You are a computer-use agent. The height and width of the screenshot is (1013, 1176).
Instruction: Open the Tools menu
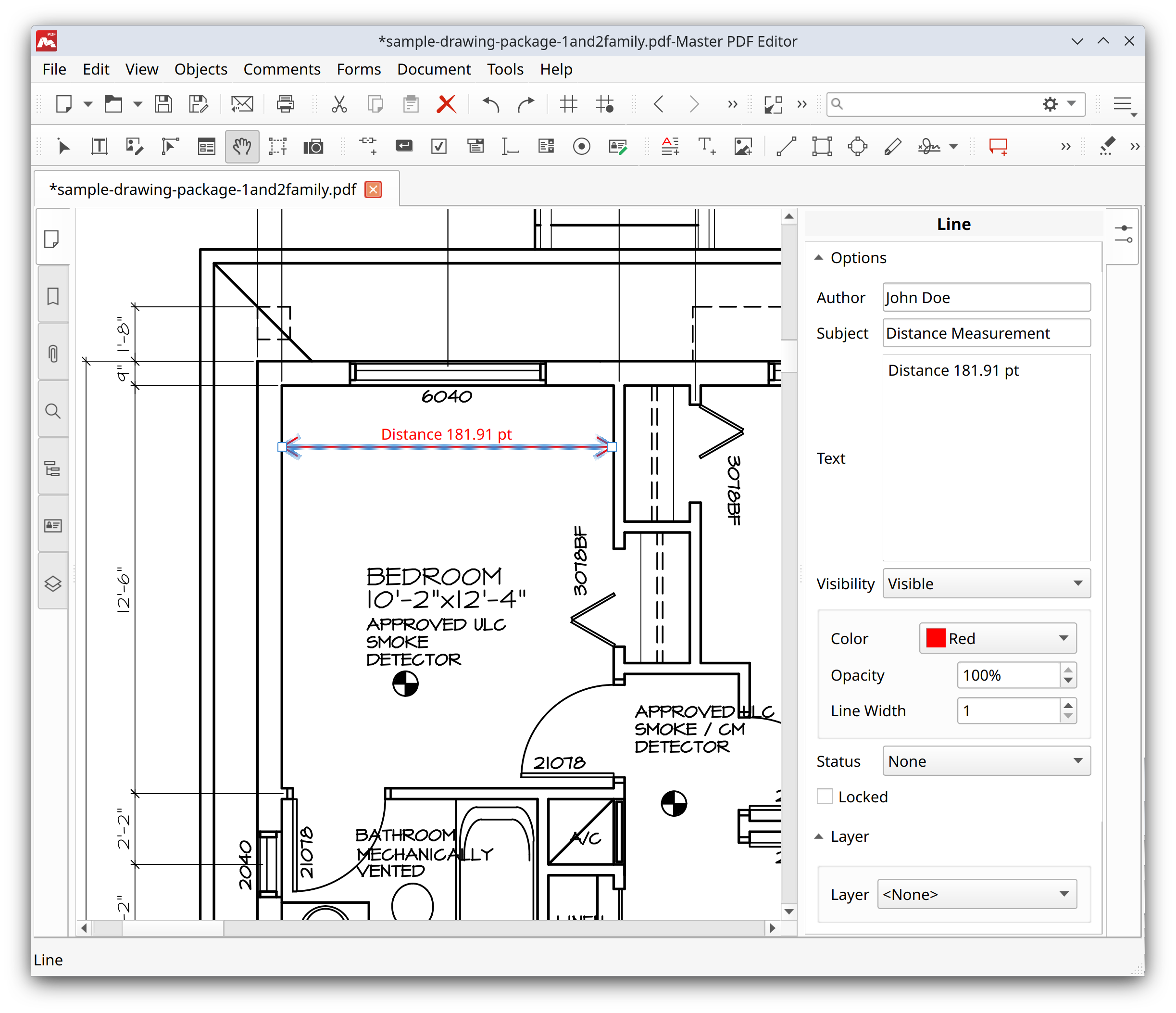click(x=505, y=69)
